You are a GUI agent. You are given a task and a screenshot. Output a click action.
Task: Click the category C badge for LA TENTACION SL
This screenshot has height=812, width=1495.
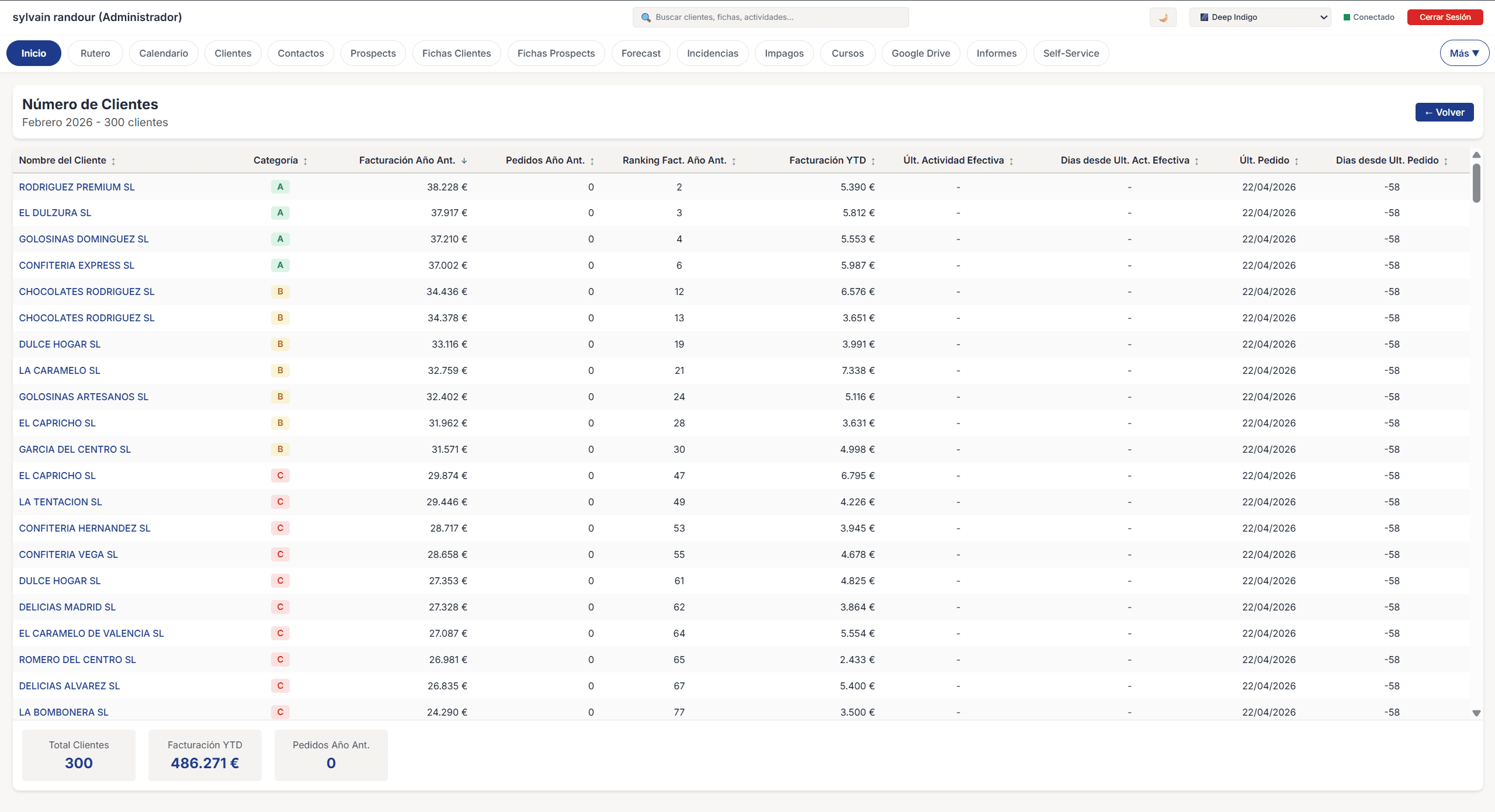pos(280,501)
